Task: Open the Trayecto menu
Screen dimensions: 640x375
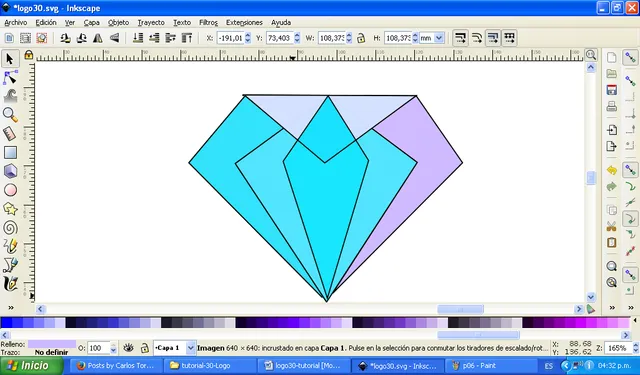Action: tap(151, 22)
